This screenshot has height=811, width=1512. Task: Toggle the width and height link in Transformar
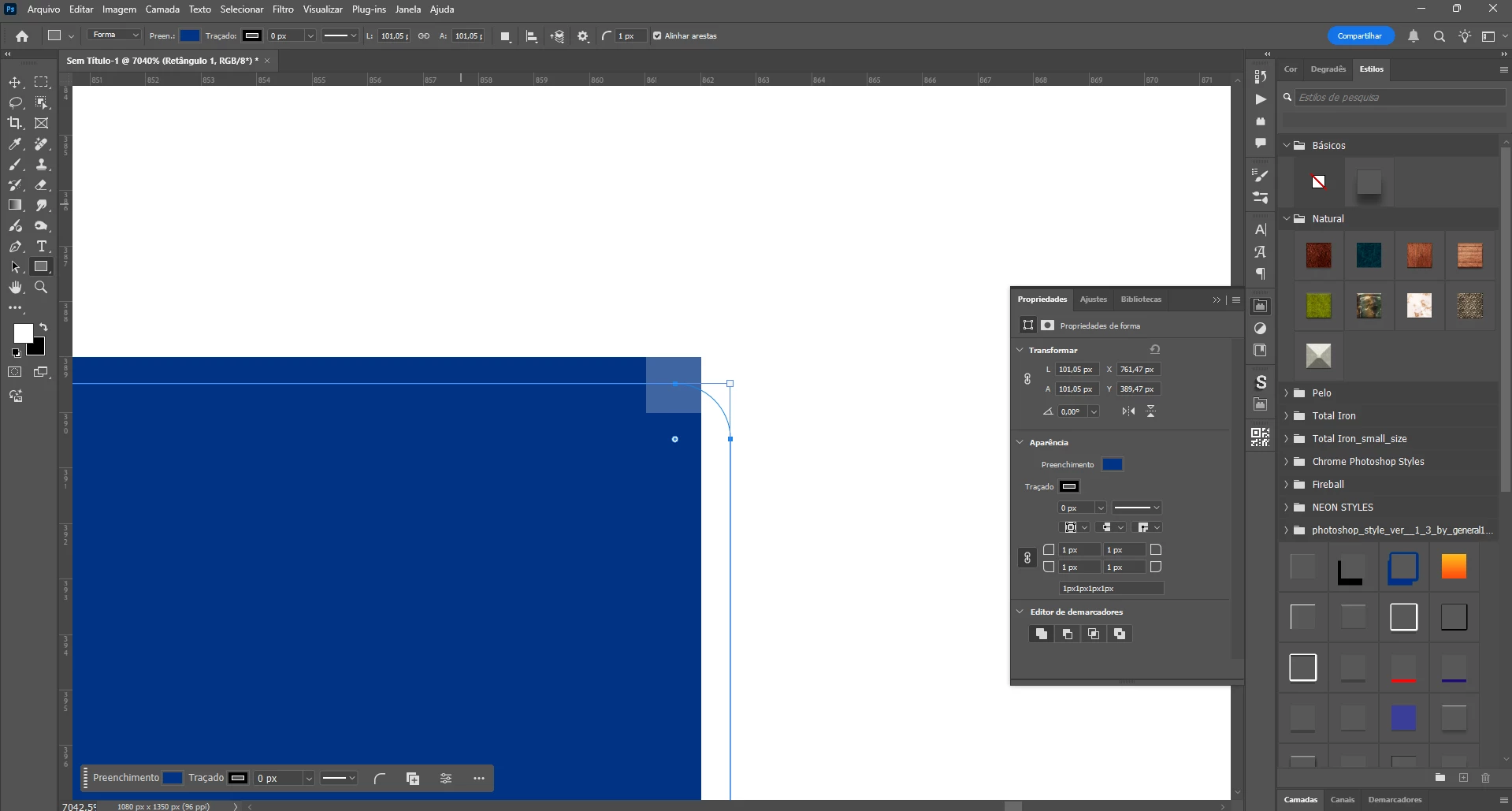click(x=1027, y=379)
